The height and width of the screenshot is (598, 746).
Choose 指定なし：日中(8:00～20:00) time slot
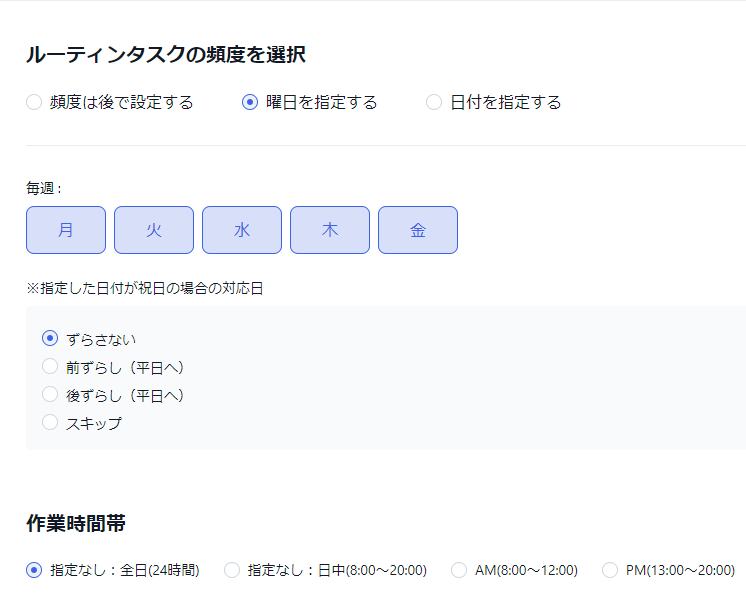232,570
